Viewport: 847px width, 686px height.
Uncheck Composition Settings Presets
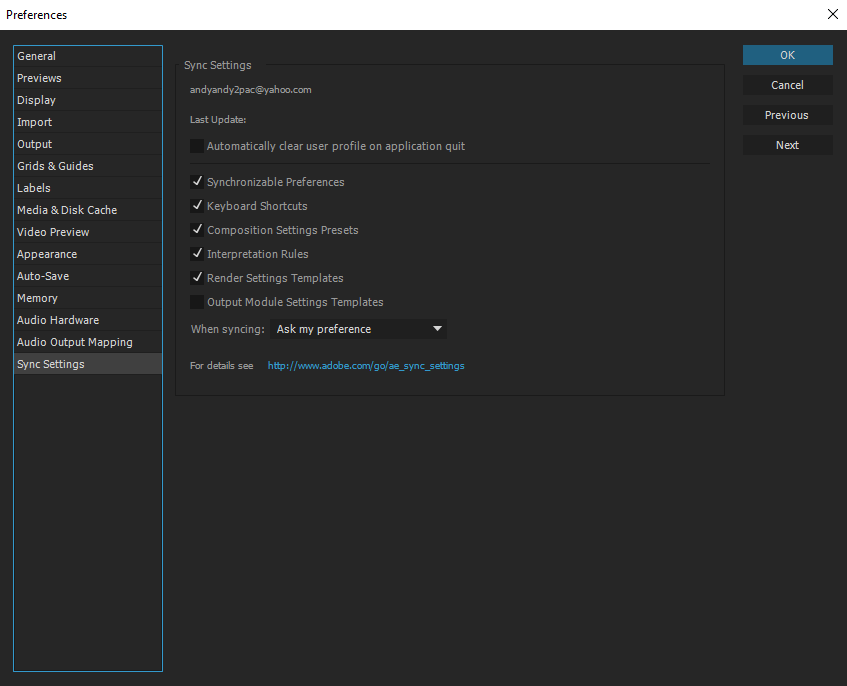click(197, 230)
